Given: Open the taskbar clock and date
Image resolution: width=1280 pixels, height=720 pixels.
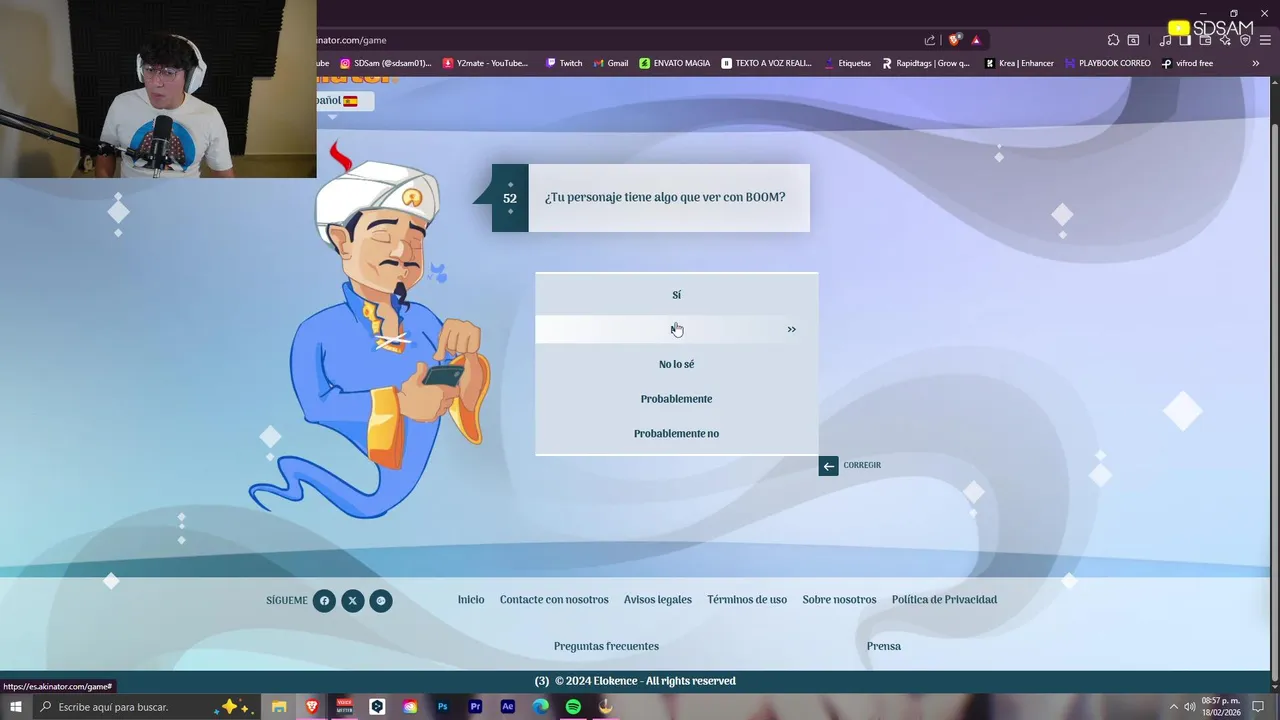Looking at the screenshot, I should tap(1221, 707).
